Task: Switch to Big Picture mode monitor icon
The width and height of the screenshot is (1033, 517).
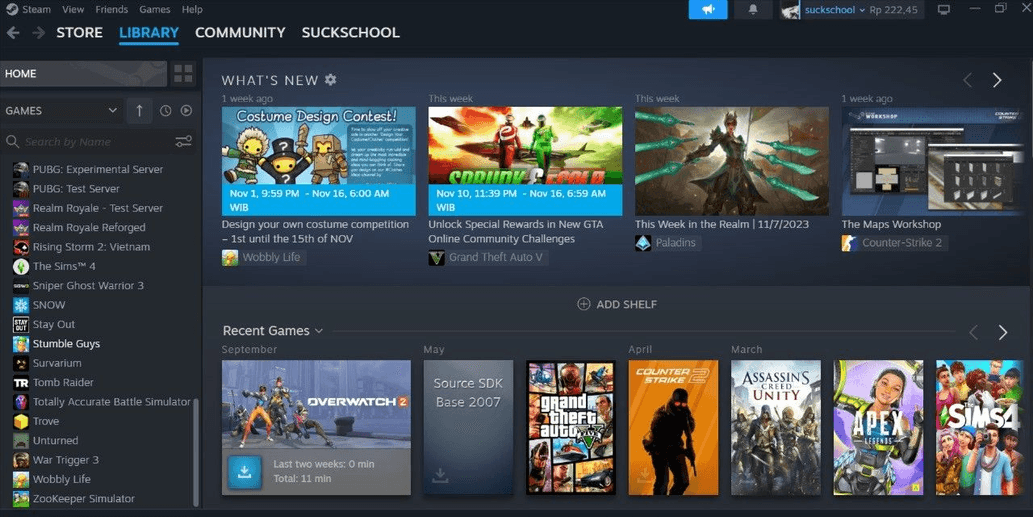Action: [x=944, y=9]
